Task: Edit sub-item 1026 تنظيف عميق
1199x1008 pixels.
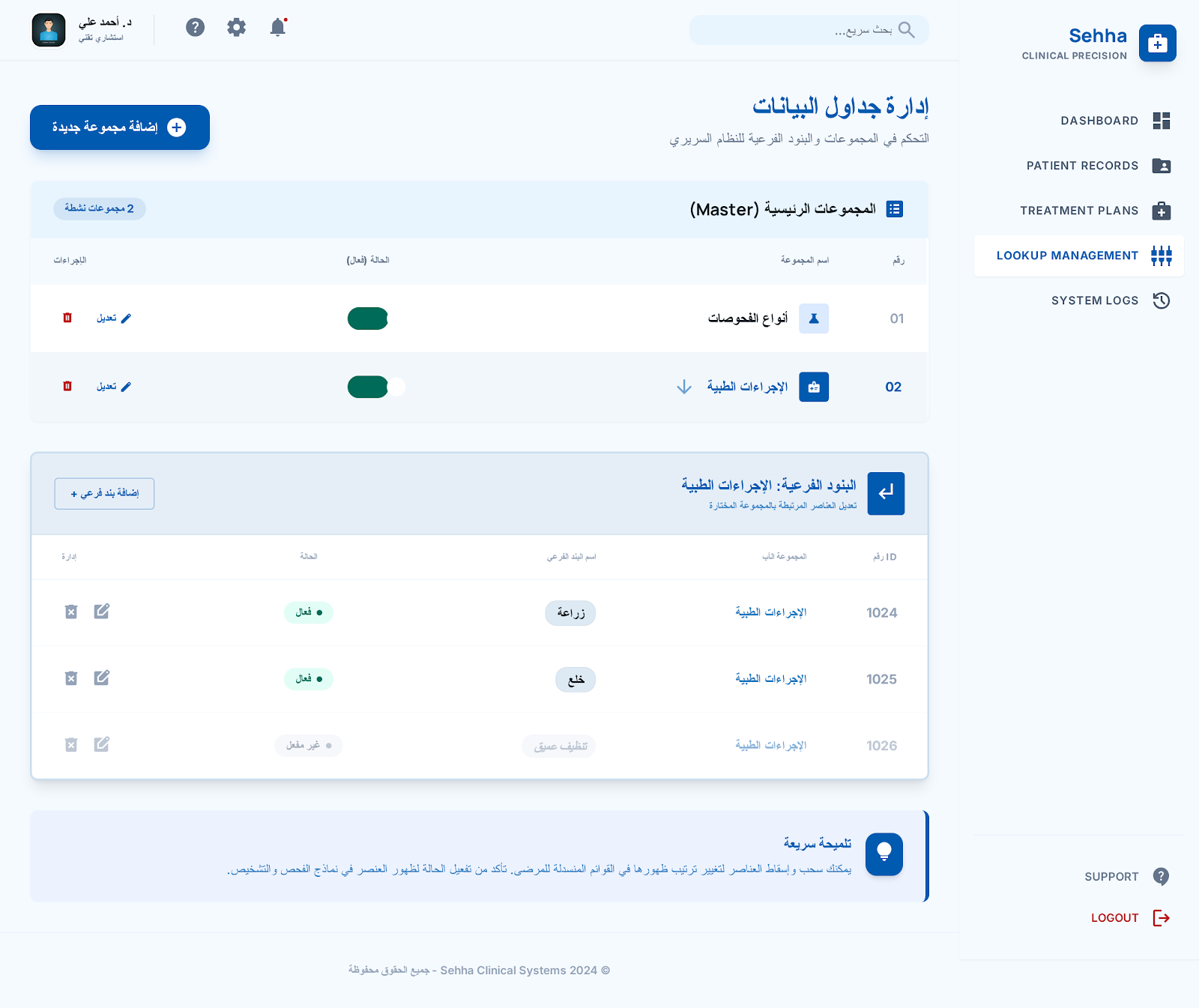Action: 102,744
